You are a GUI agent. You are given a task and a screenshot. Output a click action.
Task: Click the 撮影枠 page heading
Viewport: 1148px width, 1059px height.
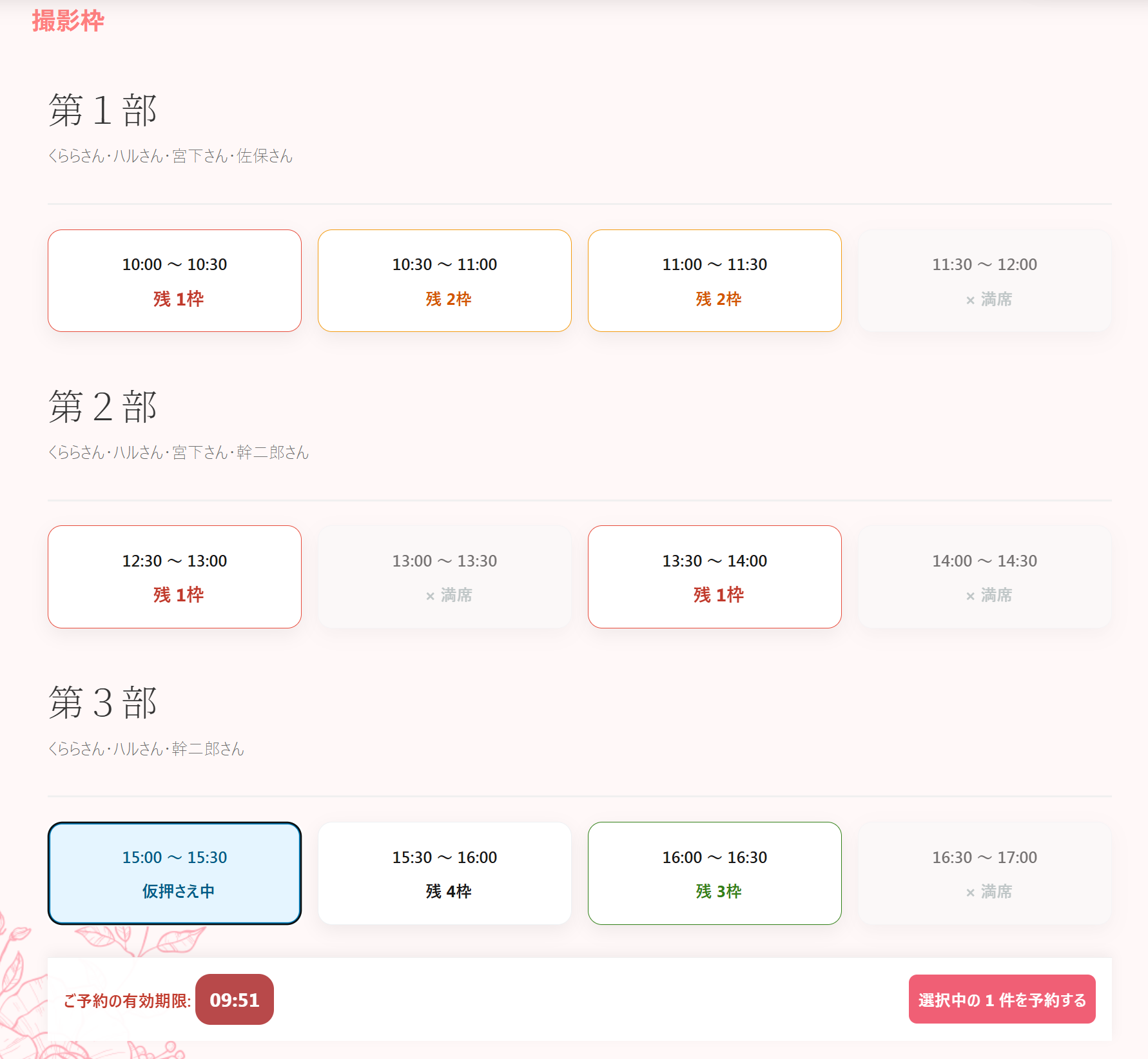coord(68,21)
